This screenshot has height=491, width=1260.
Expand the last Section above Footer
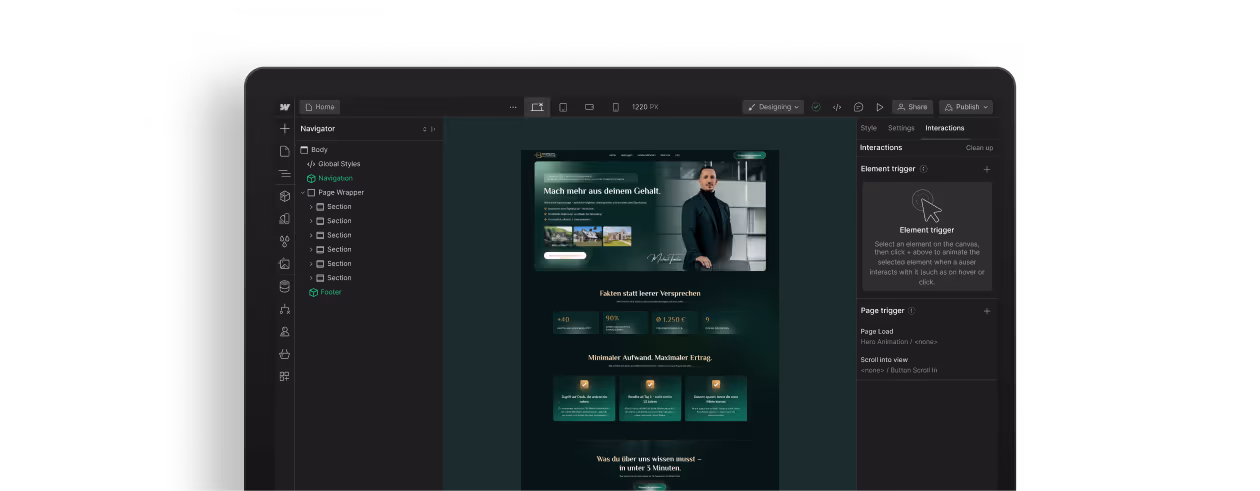(311, 278)
